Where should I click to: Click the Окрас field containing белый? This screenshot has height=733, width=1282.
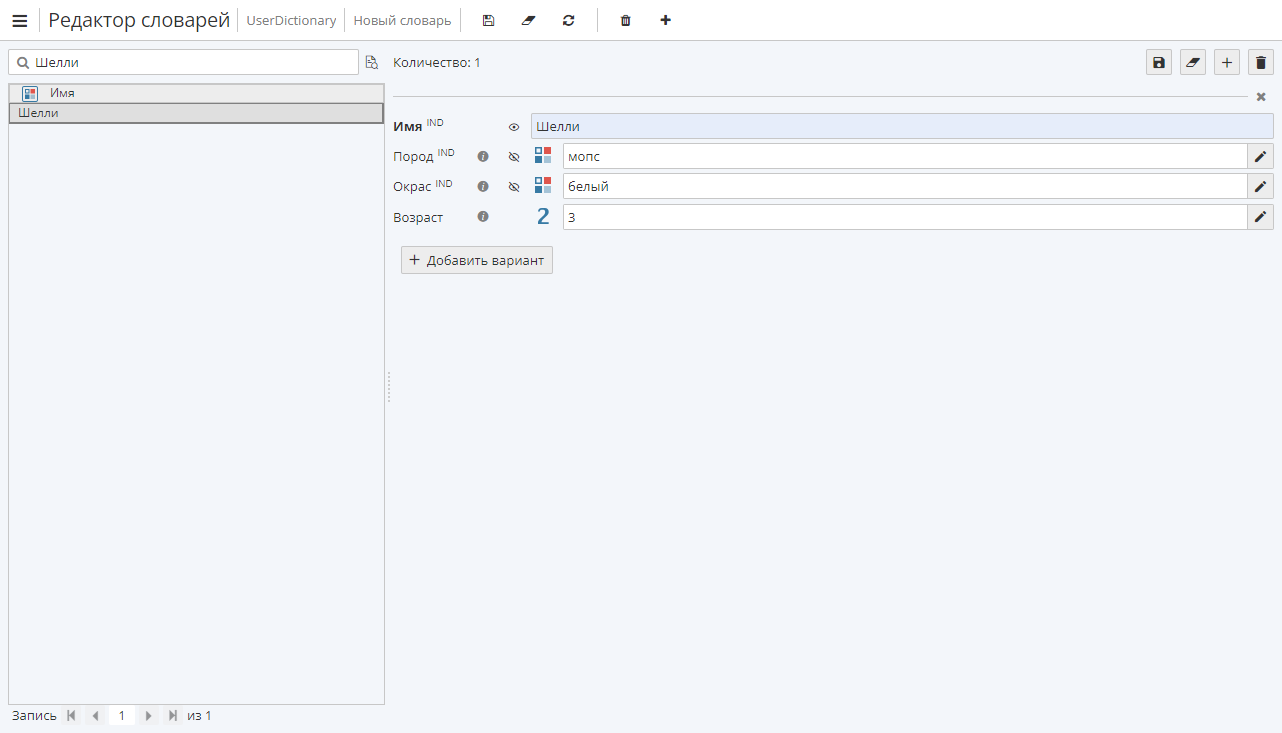click(905, 186)
